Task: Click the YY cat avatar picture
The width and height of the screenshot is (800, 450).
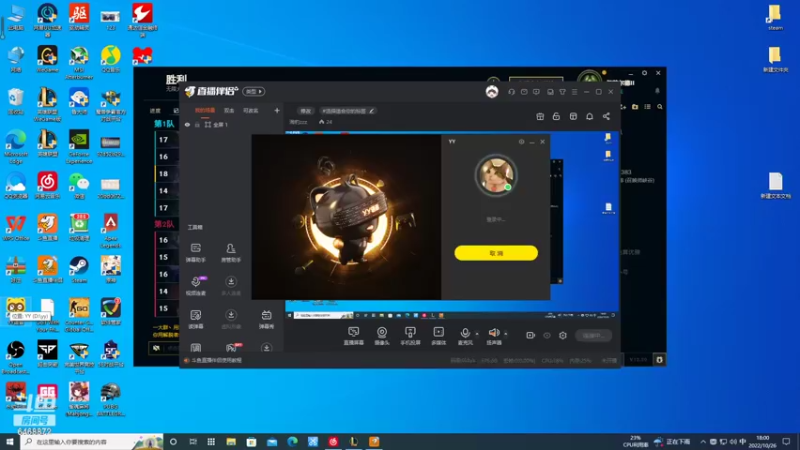Action: pyautogui.click(x=495, y=175)
